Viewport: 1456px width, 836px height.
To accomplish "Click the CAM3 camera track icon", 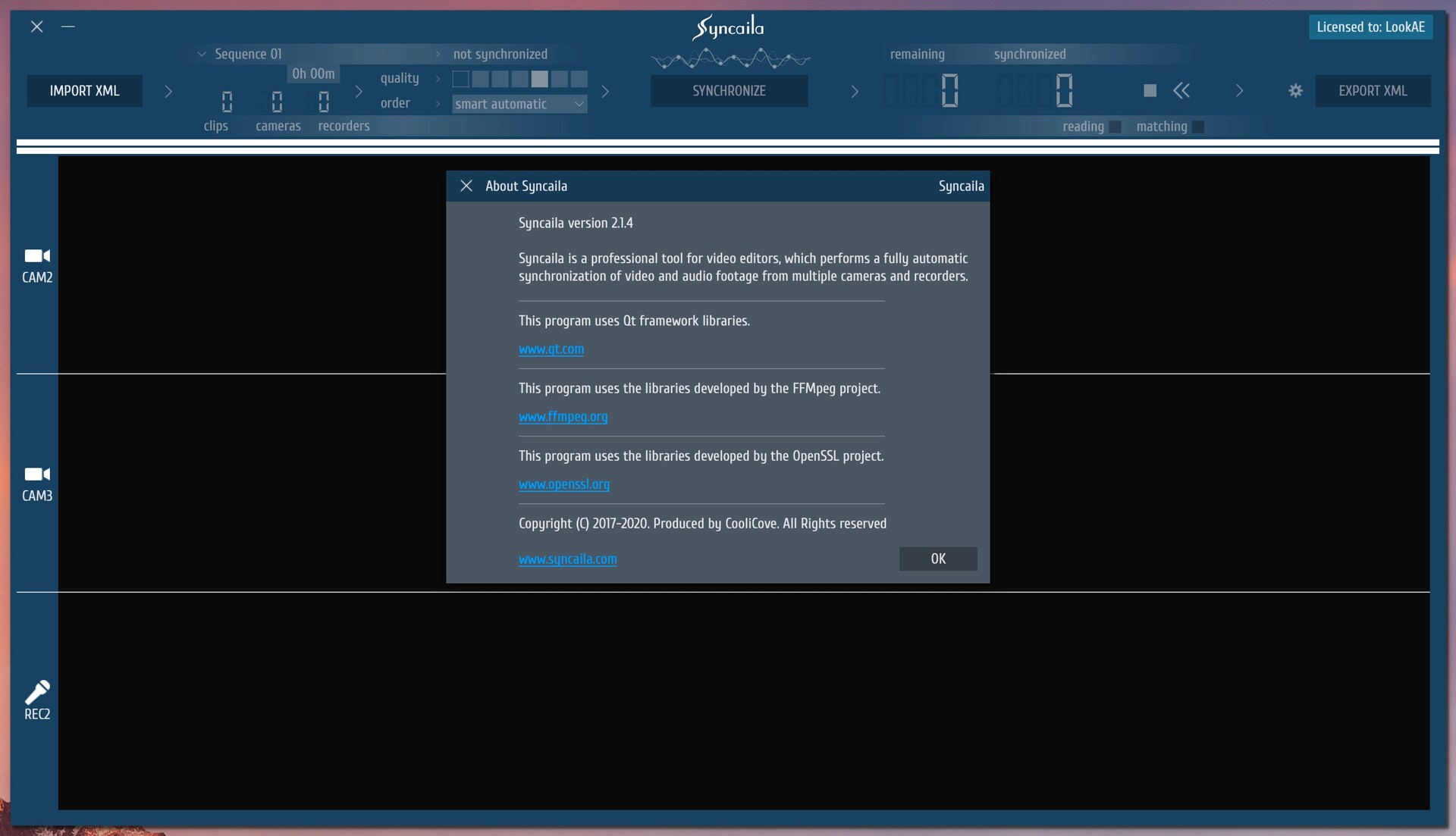I will point(37,474).
